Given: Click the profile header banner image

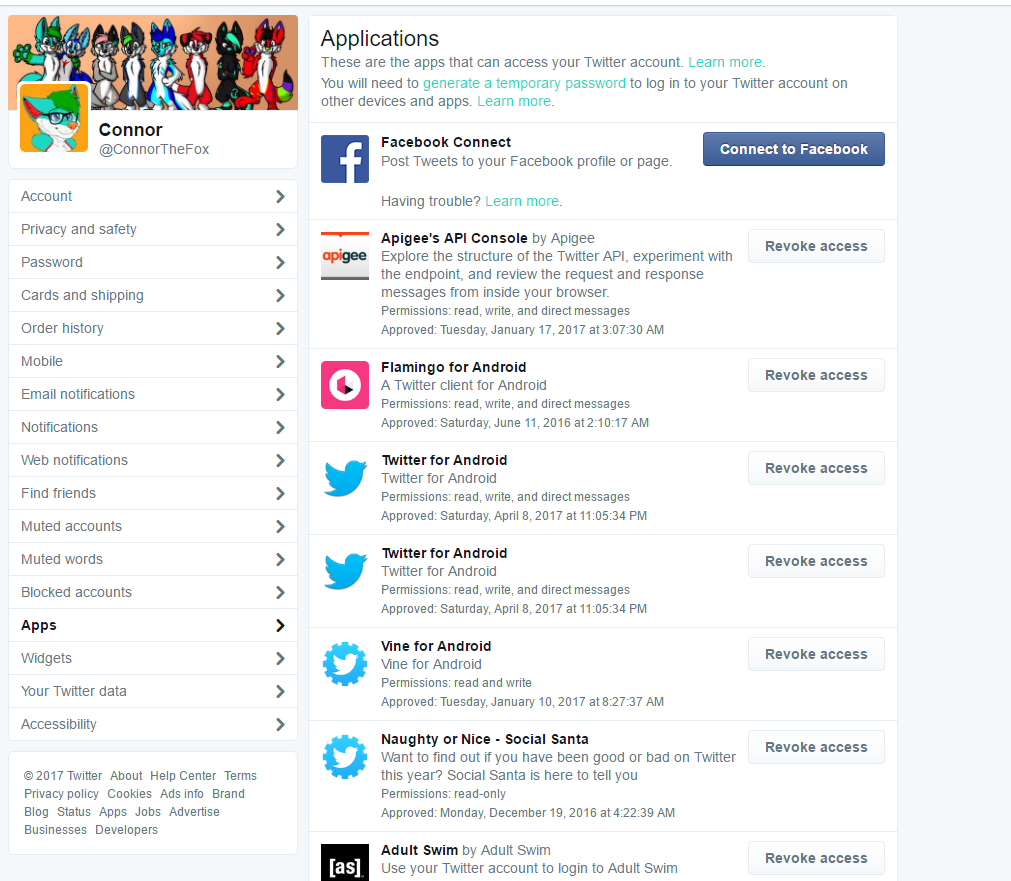Looking at the screenshot, I should click(x=153, y=63).
